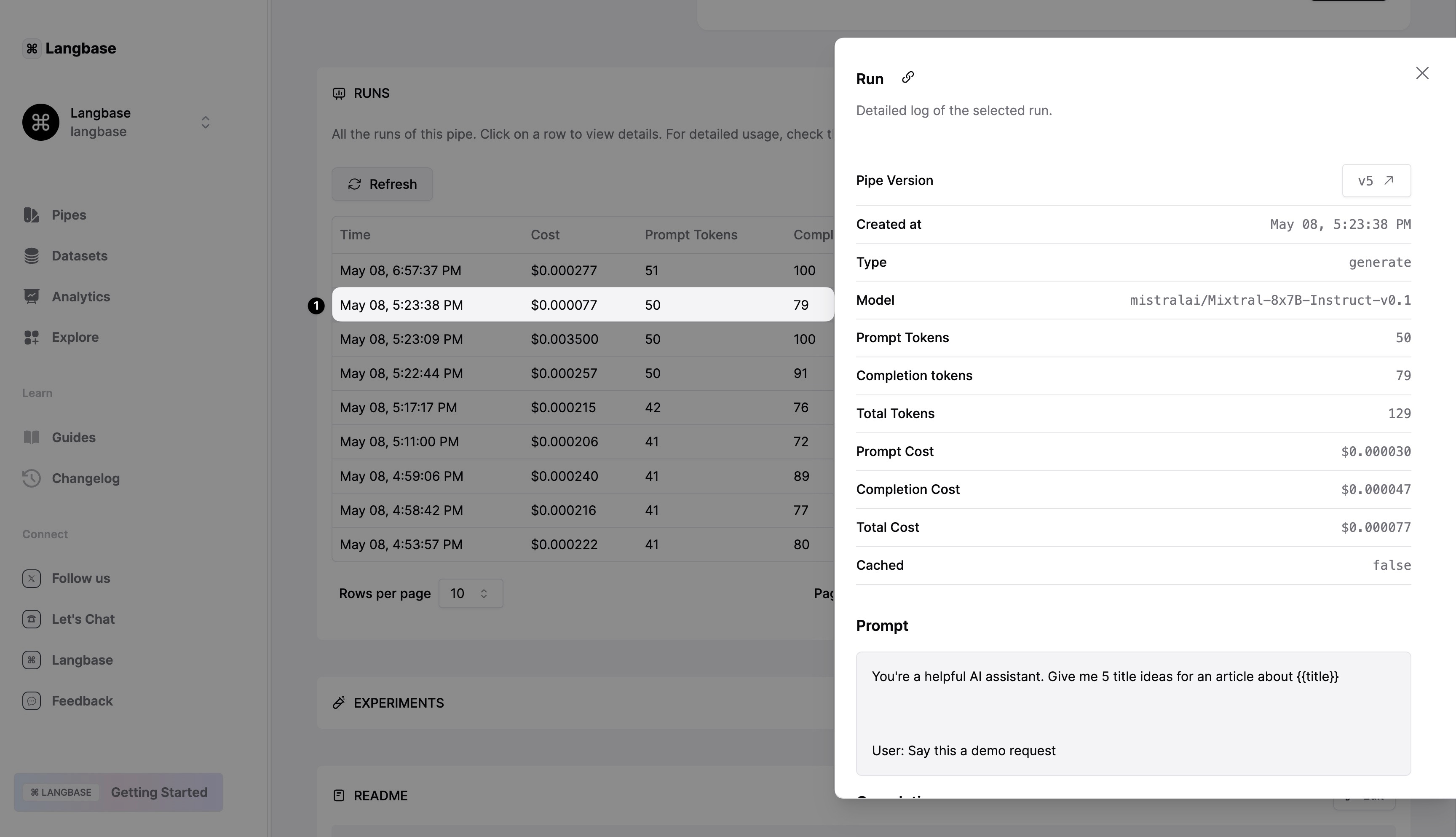
Task: Click the Refresh runs button
Action: tap(382, 184)
